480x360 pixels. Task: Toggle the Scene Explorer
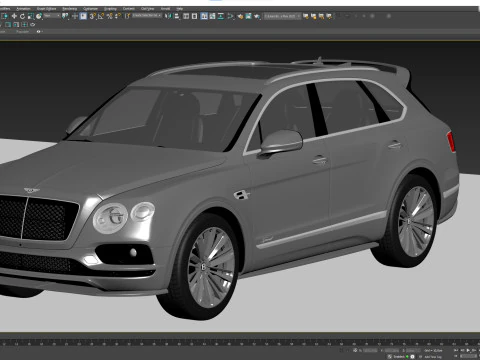tap(186, 16)
